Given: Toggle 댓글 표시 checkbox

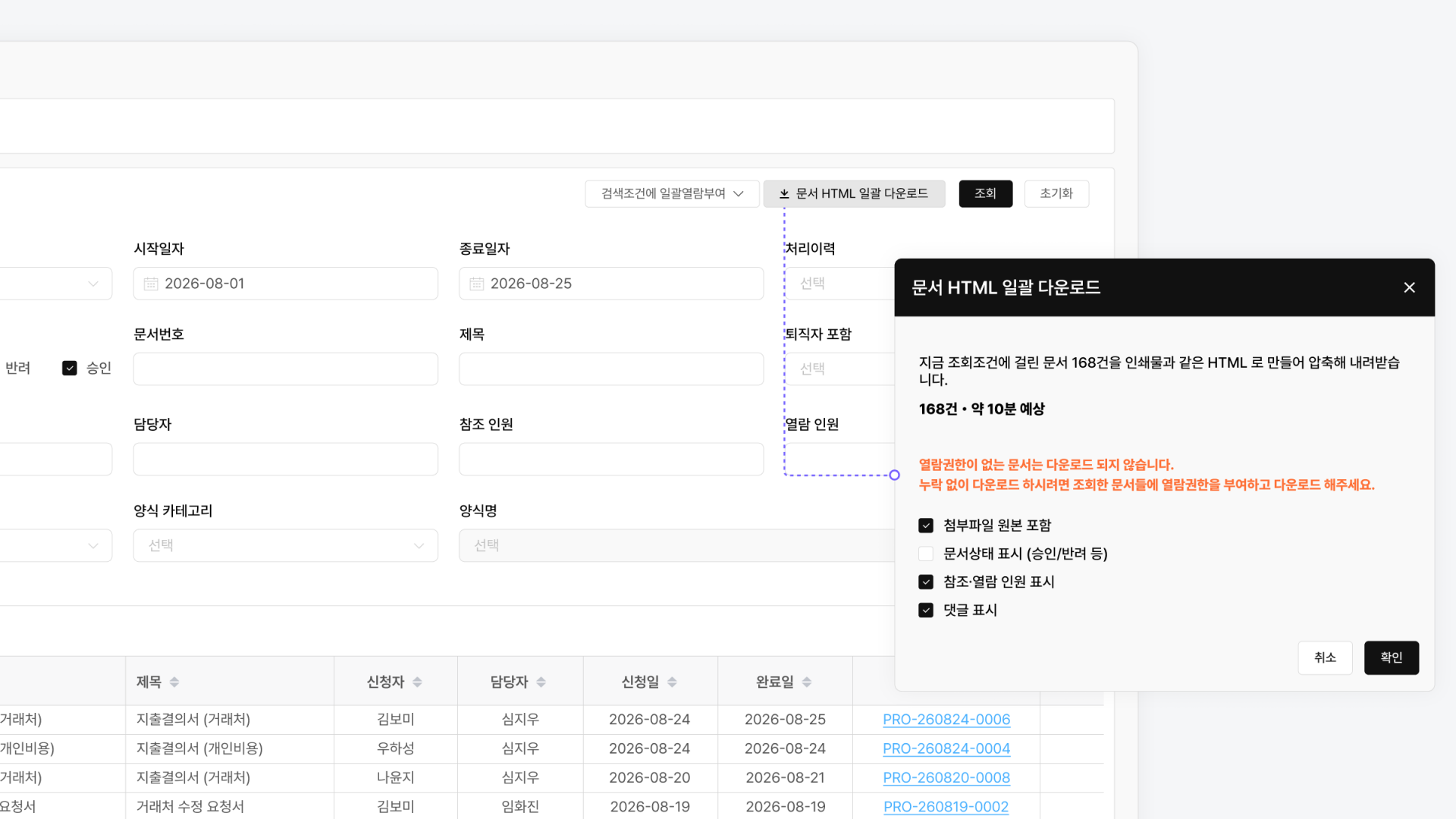Looking at the screenshot, I should 926,610.
